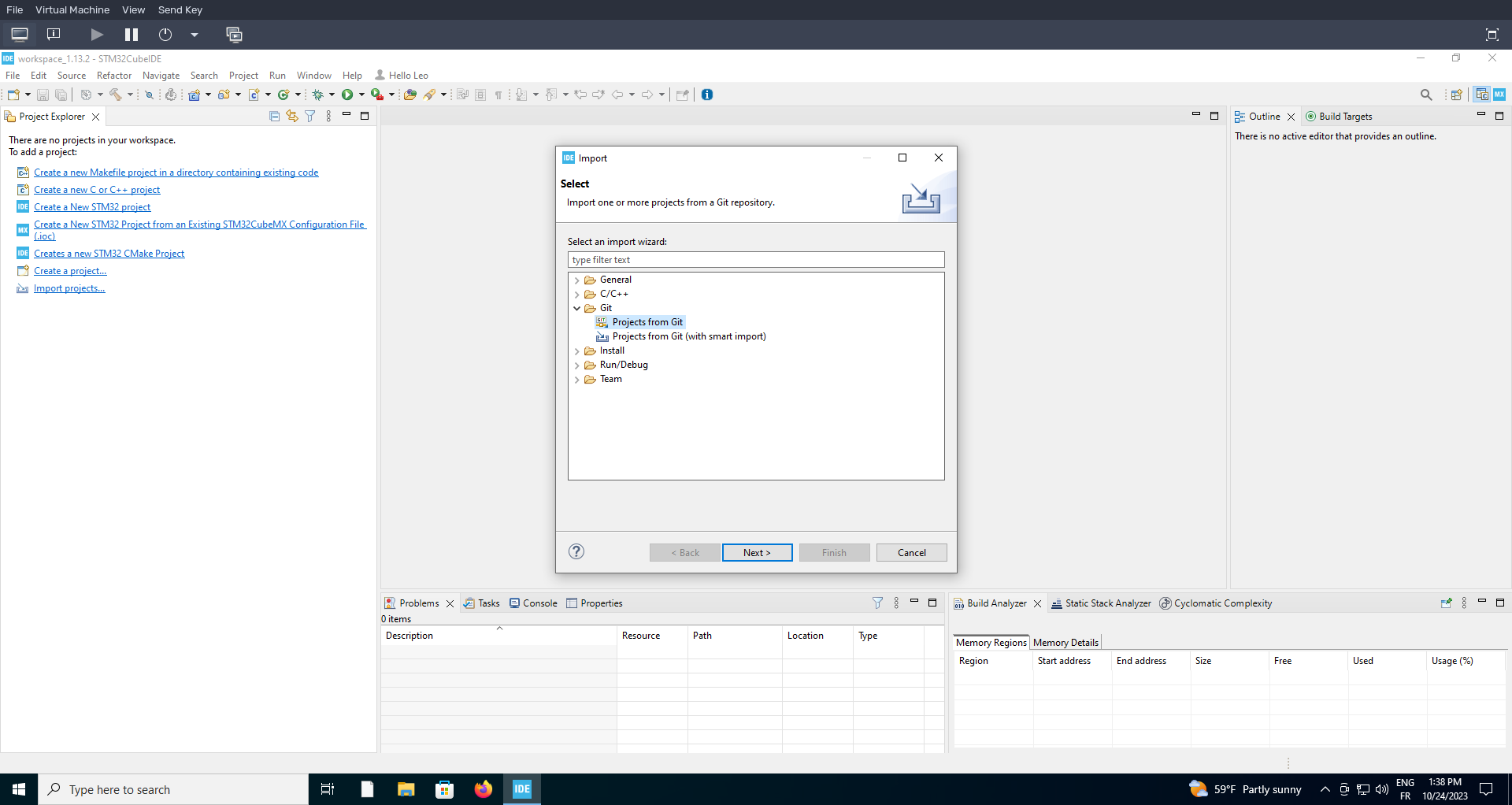Image resolution: width=1512 pixels, height=805 pixels.
Task: Click the New C source file icon
Action: (254, 95)
